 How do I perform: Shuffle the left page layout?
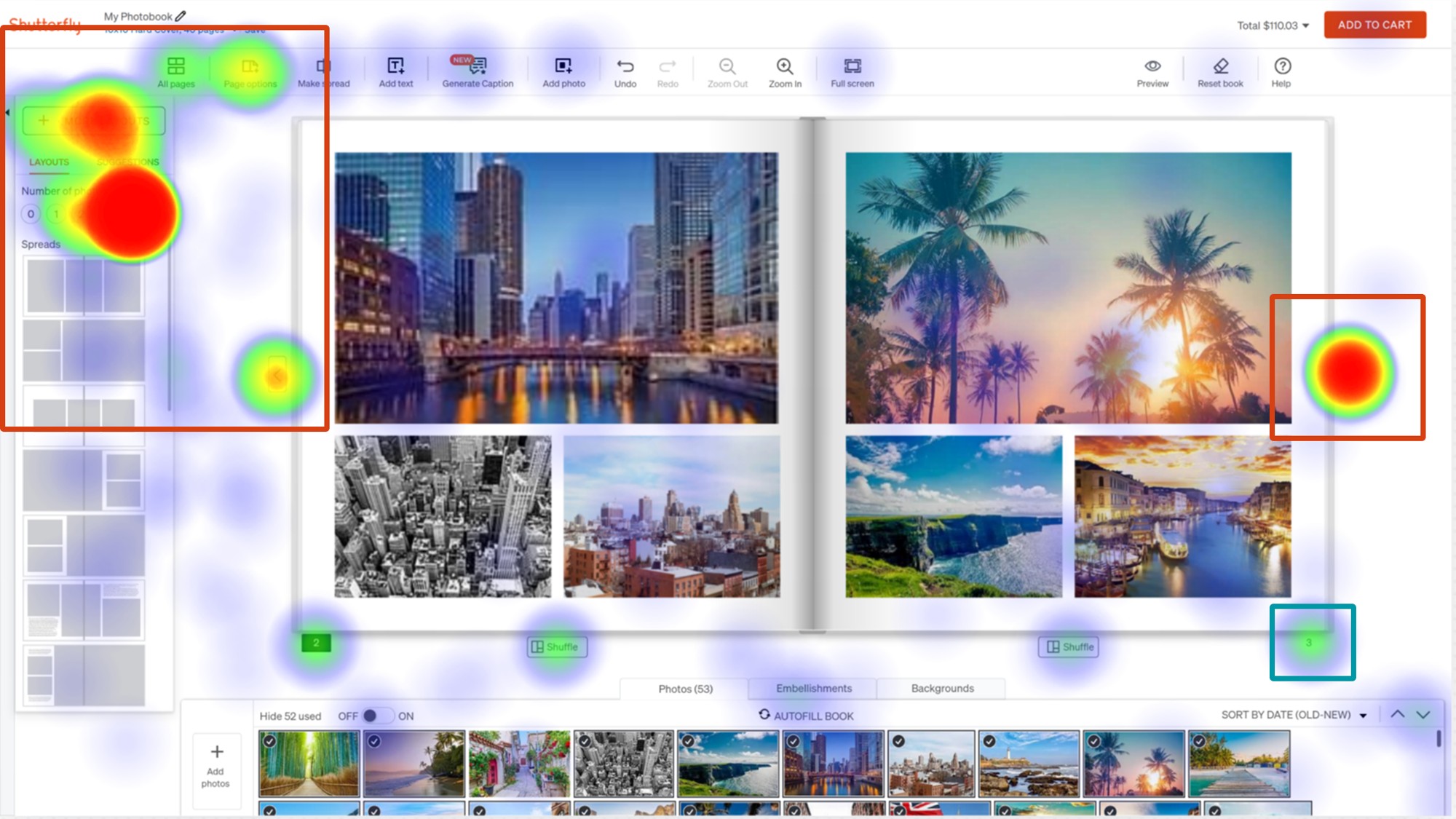click(557, 646)
